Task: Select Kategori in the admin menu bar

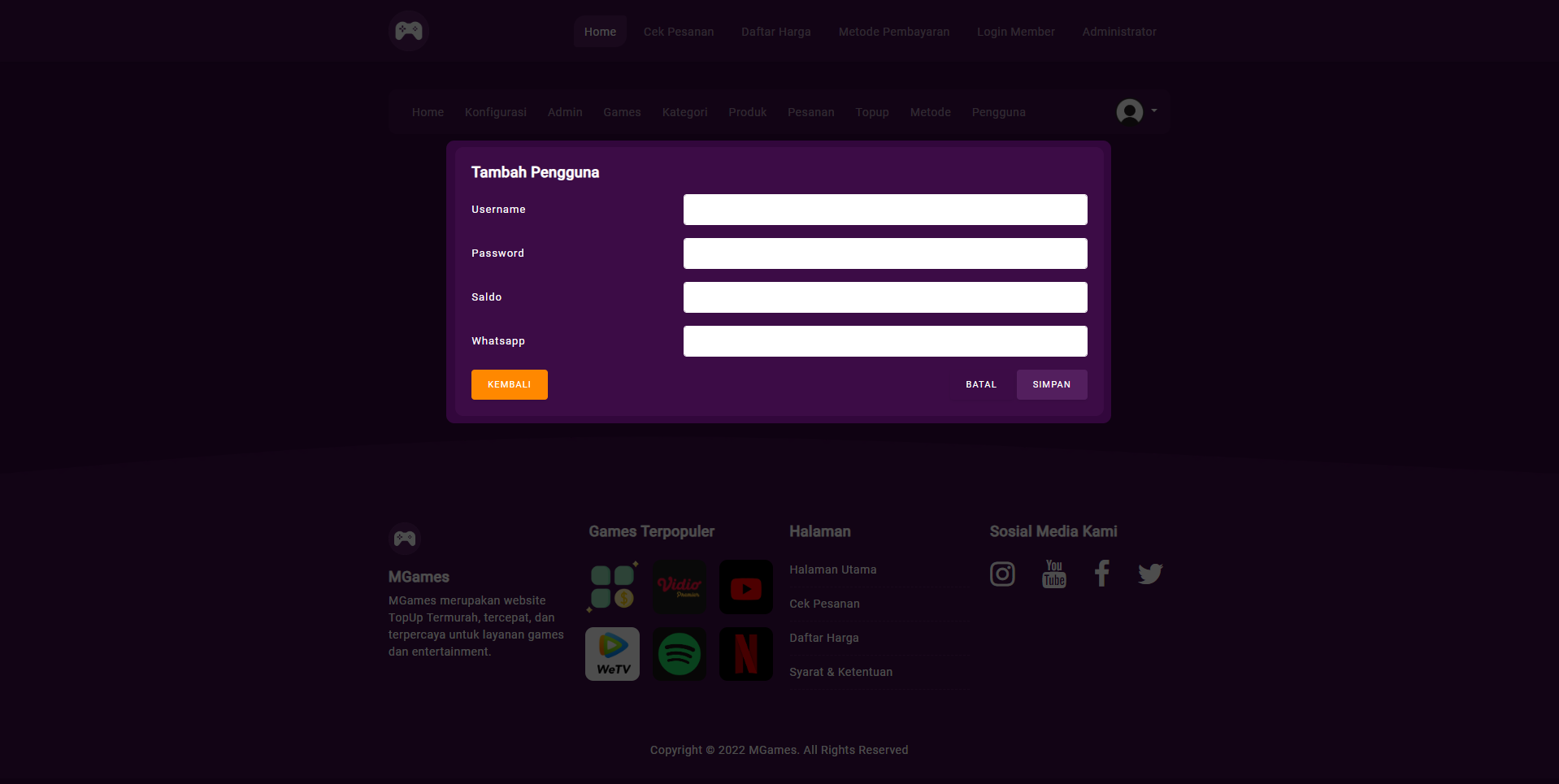Action: (x=684, y=112)
